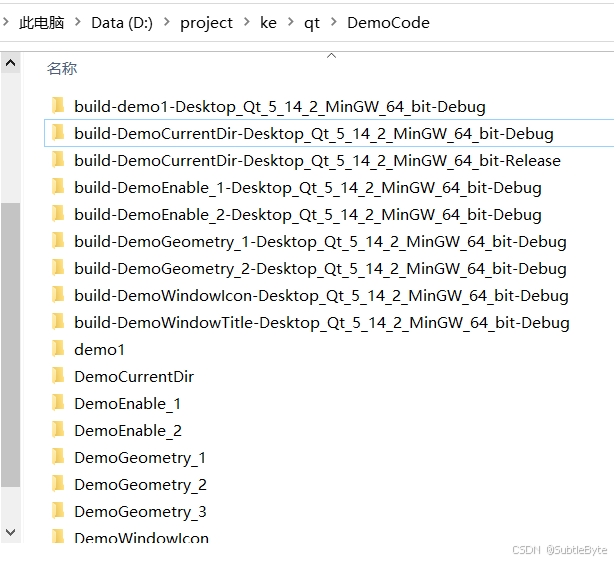Expand chevron before 此电脑
This screenshot has width=614, height=561.
tap(6, 22)
